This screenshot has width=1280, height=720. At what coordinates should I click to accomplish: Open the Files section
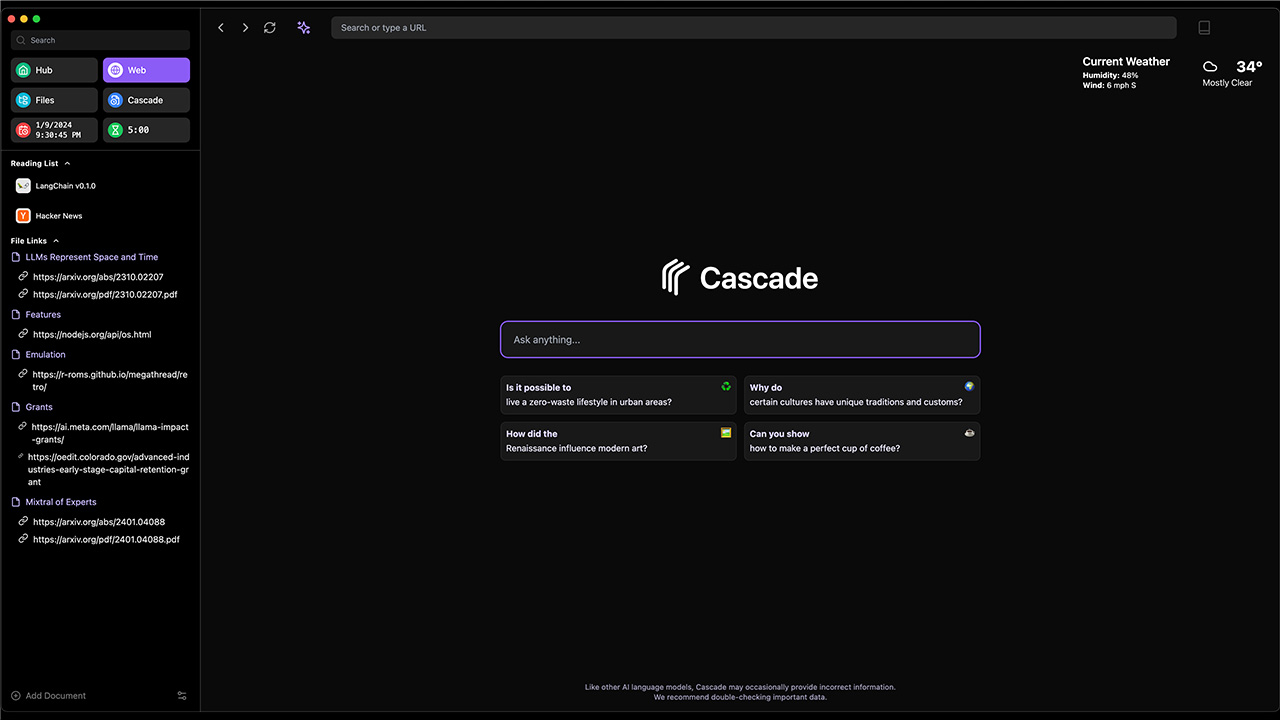click(54, 100)
